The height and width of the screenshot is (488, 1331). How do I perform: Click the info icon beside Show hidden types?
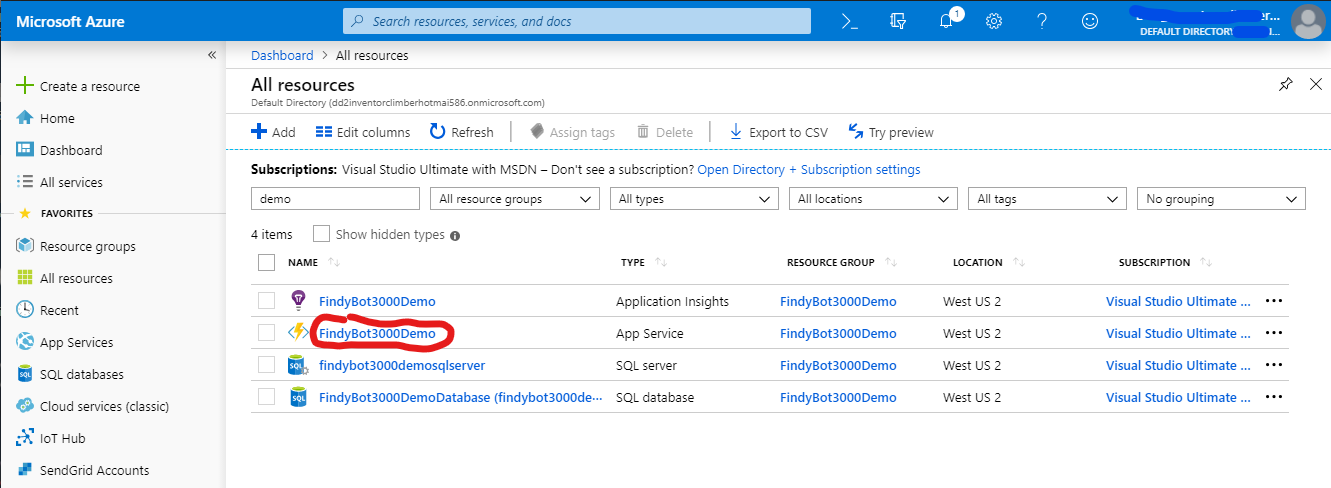coord(455,236)
